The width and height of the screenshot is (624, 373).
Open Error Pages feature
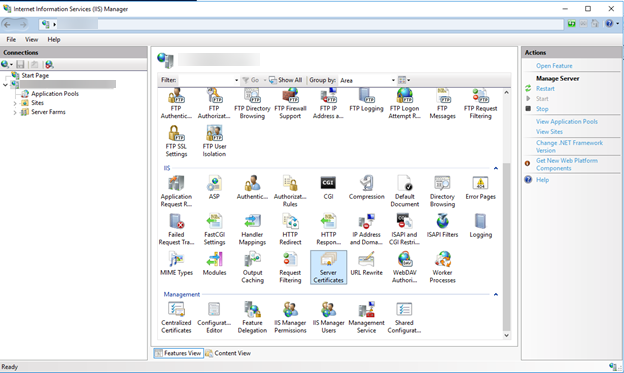[x=480, y=188]
